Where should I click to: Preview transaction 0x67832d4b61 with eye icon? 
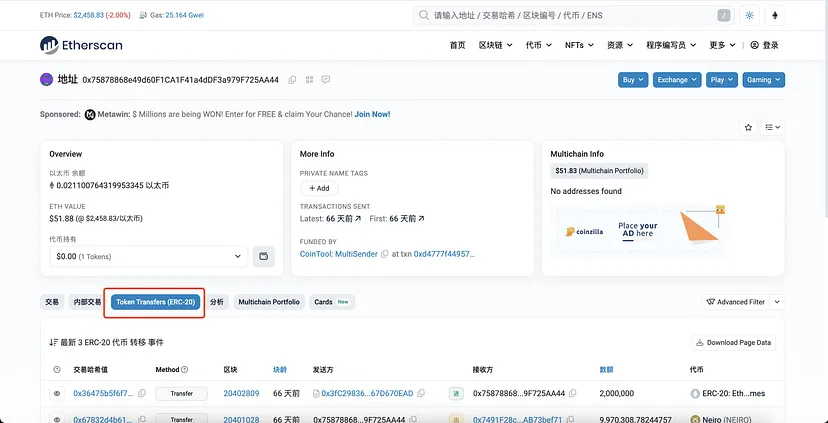point(57,419)
